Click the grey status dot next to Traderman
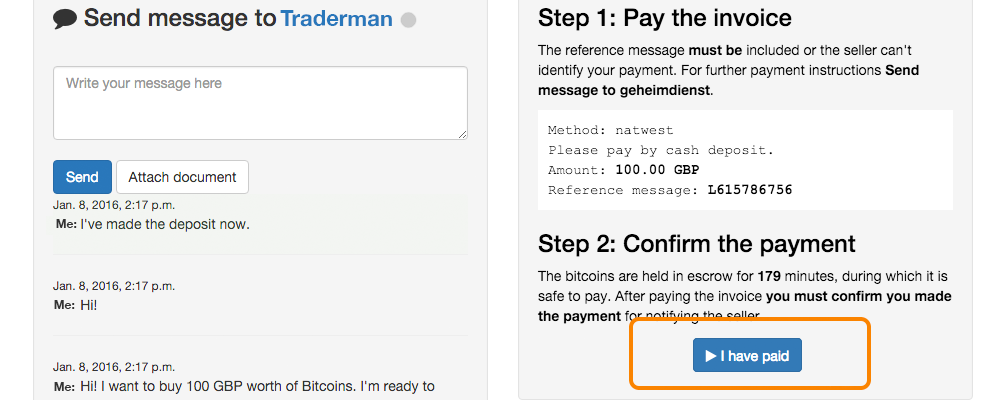Viewport: 997px width, 400px height. point(409,20)
